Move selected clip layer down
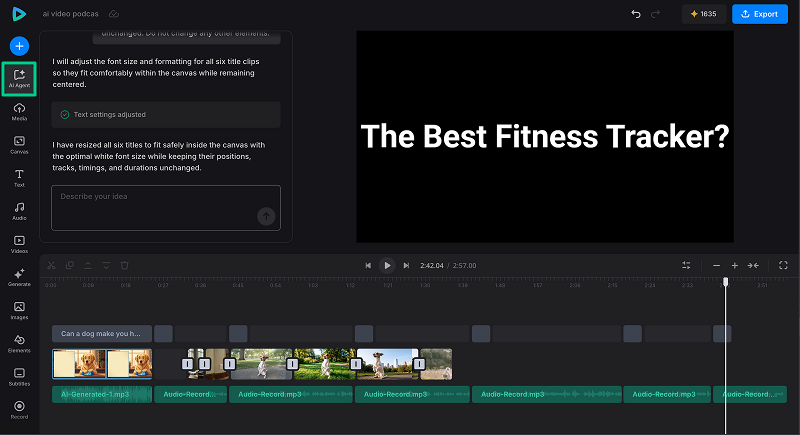The image size is (800, 435). (106, 265)
